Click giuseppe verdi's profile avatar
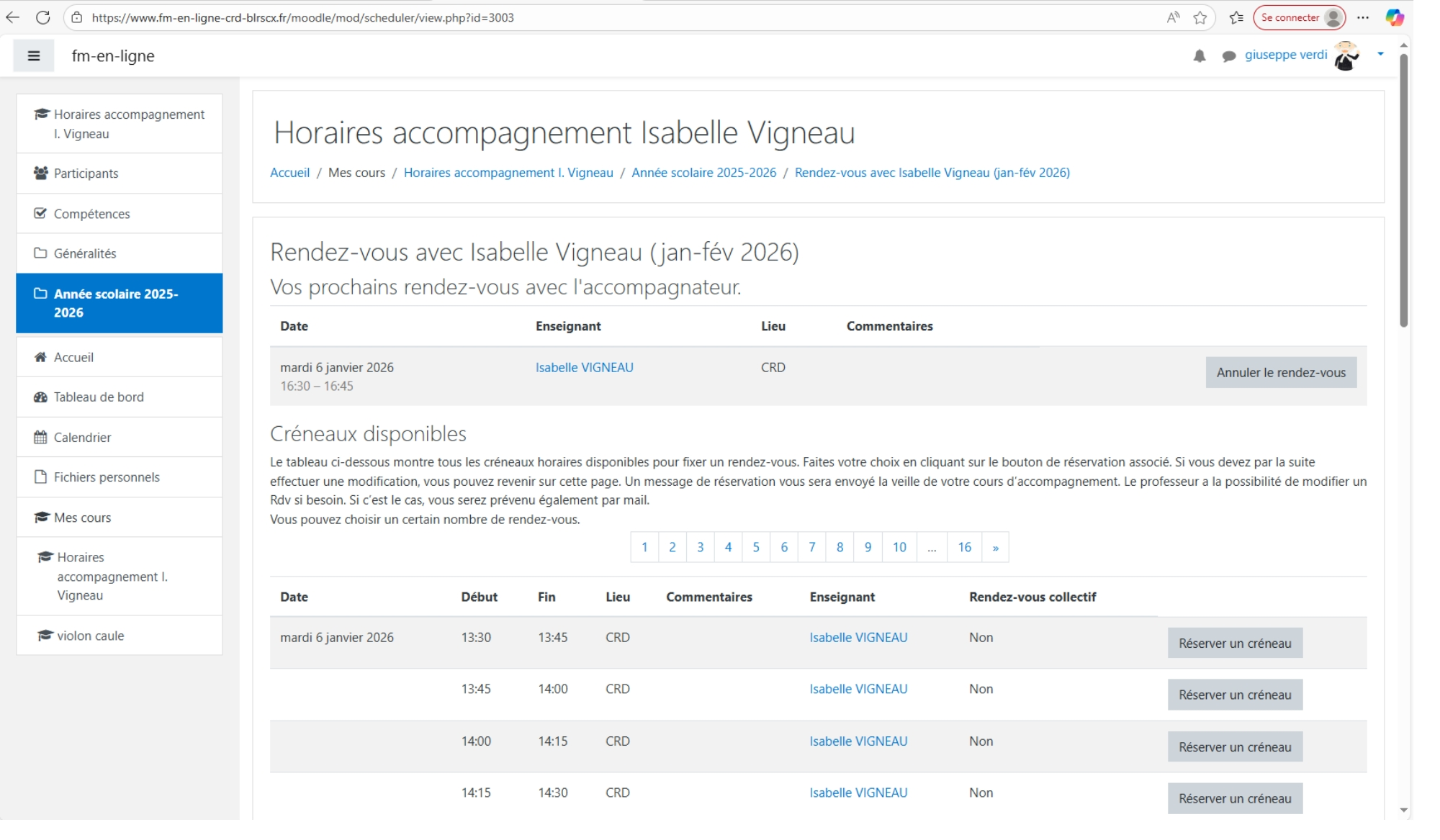Image resolution: width=1440 pixels, height=840 pixels. [1346, 56]
